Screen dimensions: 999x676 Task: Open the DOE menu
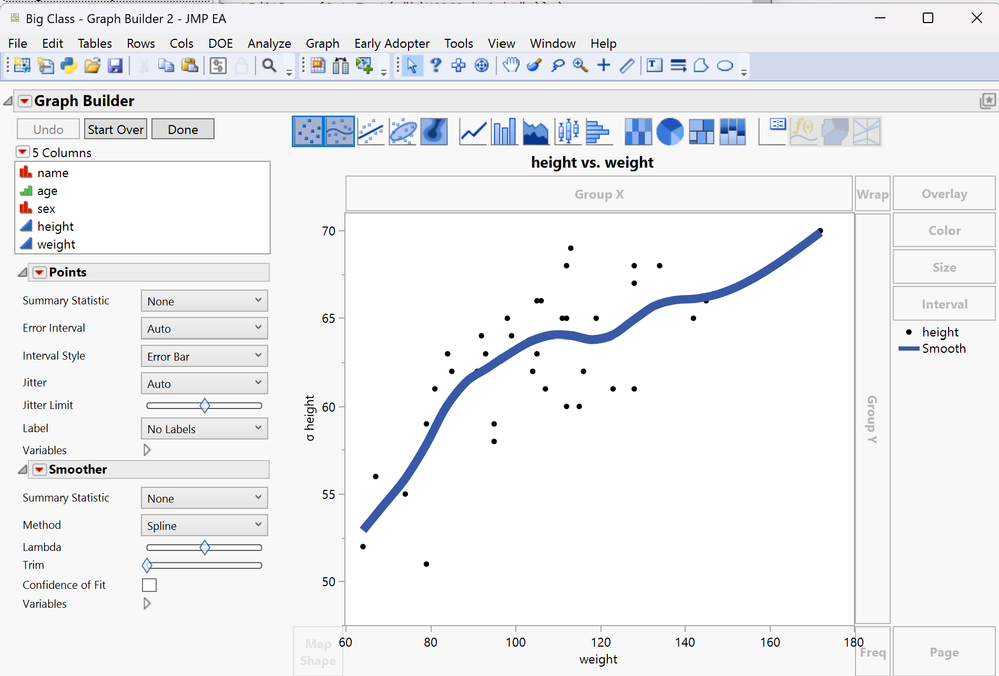(220, 43)
